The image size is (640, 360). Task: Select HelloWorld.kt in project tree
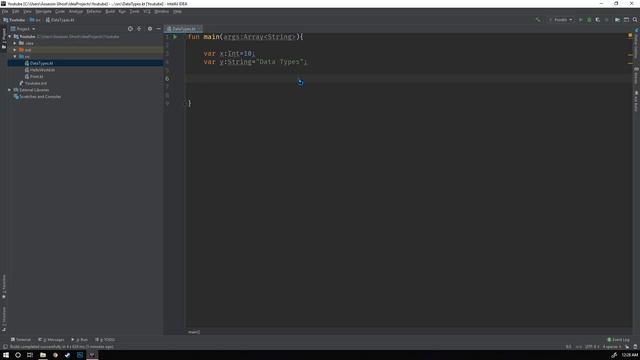[x=42, y=70]
